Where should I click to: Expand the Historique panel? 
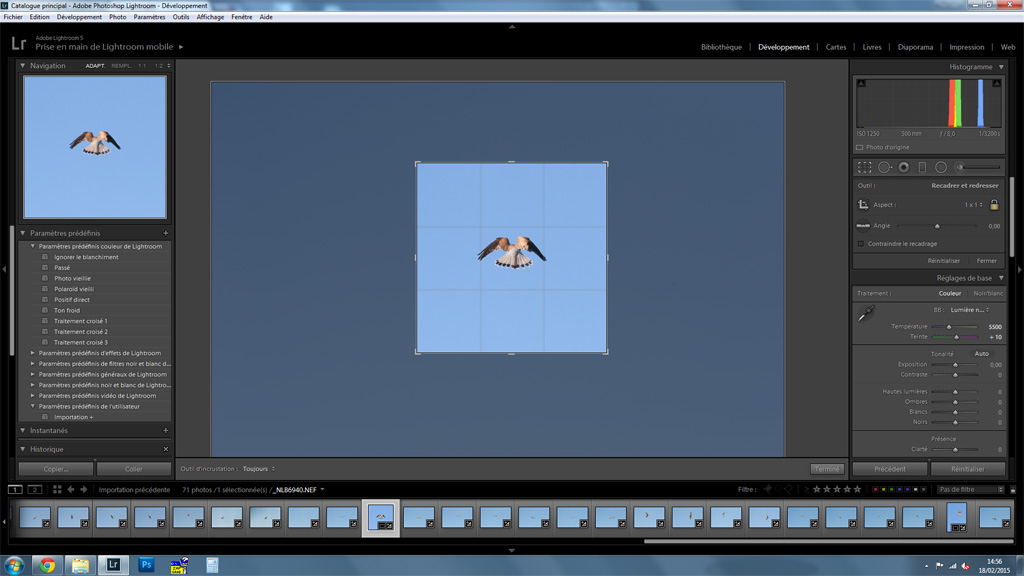coord(23,449)
